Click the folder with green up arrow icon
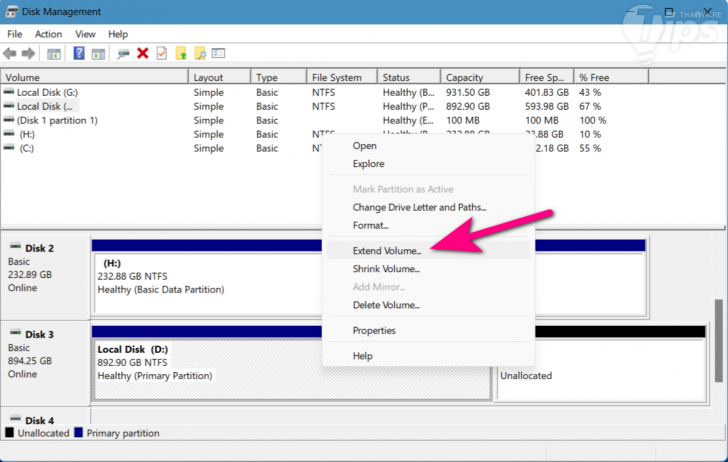 [x=181, y=53]
